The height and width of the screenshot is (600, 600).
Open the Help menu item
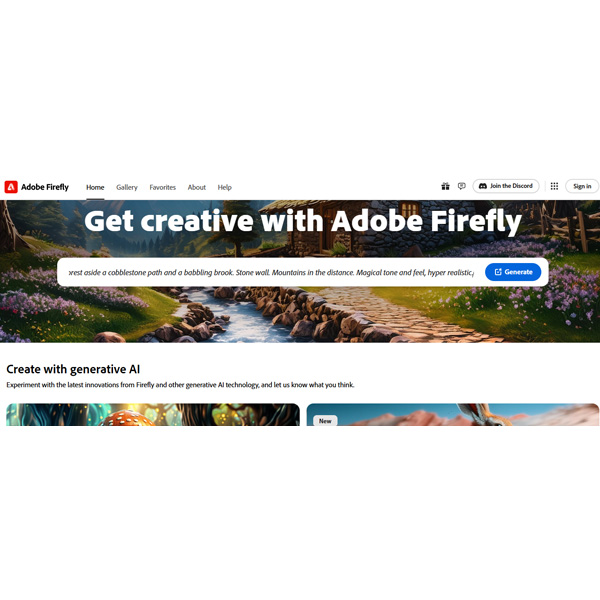(x=225, y=187)
